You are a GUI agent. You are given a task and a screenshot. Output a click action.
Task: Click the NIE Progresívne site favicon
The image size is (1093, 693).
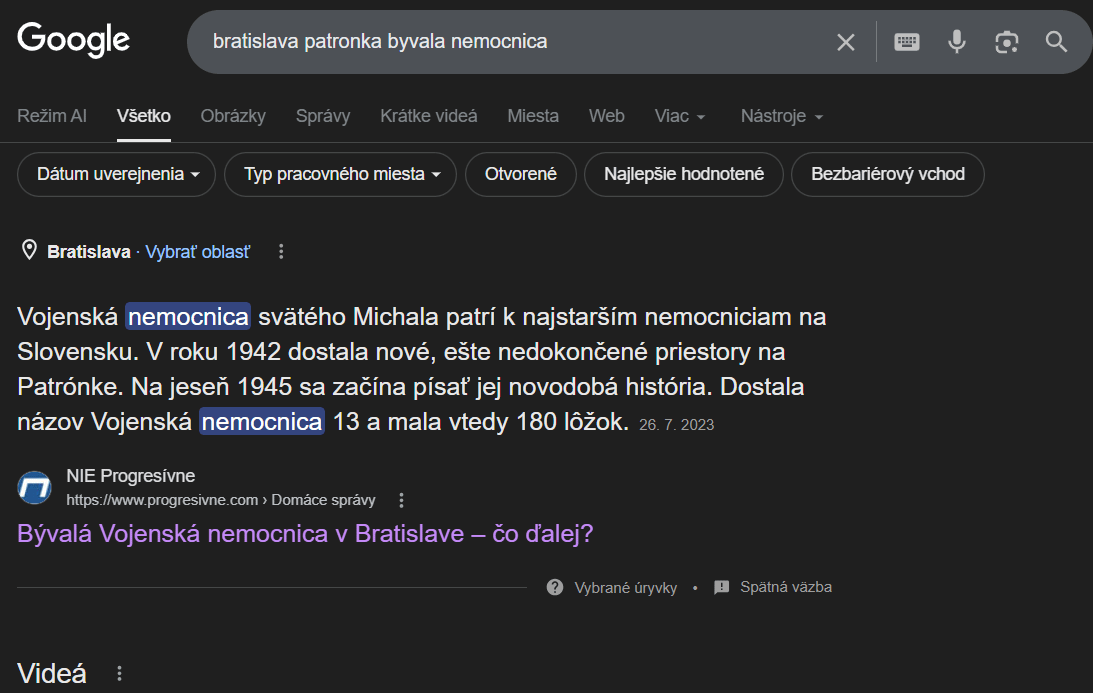34,487
